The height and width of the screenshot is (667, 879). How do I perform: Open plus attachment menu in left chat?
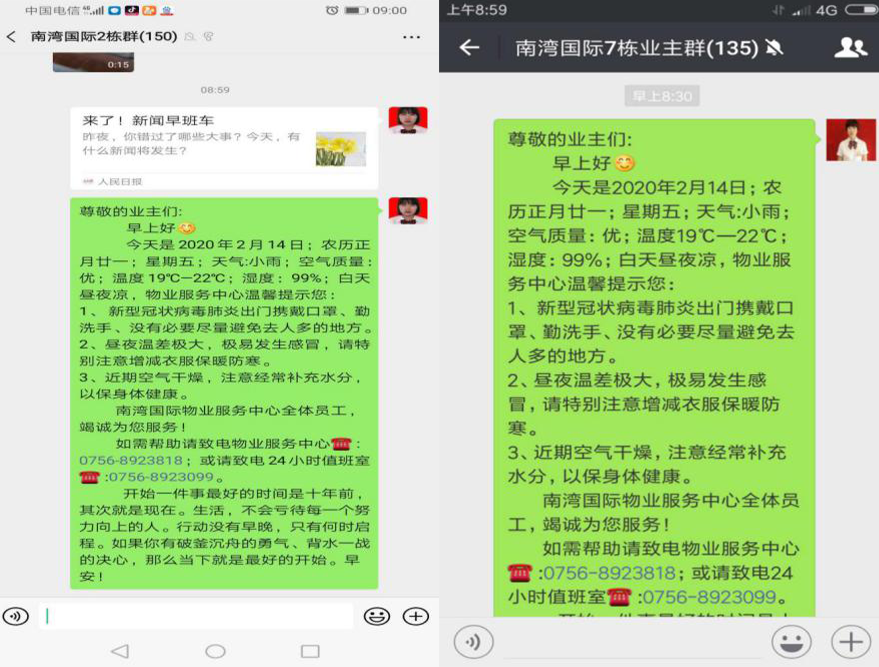tap(415, 617)
